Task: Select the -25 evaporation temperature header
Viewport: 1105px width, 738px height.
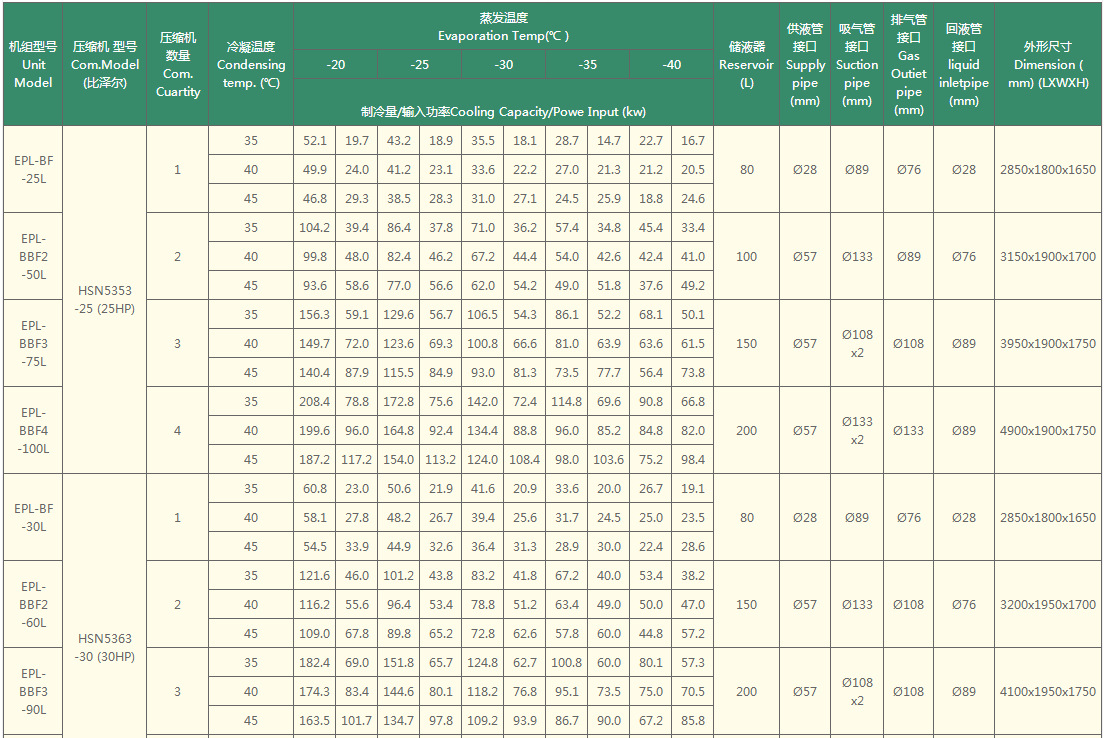Action: [x=419, y=64]
